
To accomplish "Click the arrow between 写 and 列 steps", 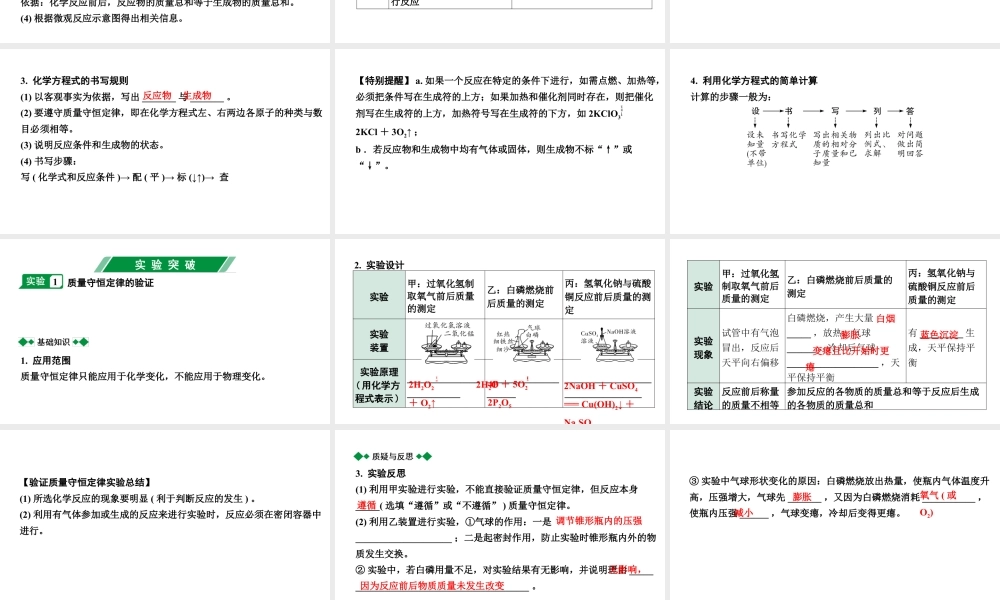I will tap(855, 110).
